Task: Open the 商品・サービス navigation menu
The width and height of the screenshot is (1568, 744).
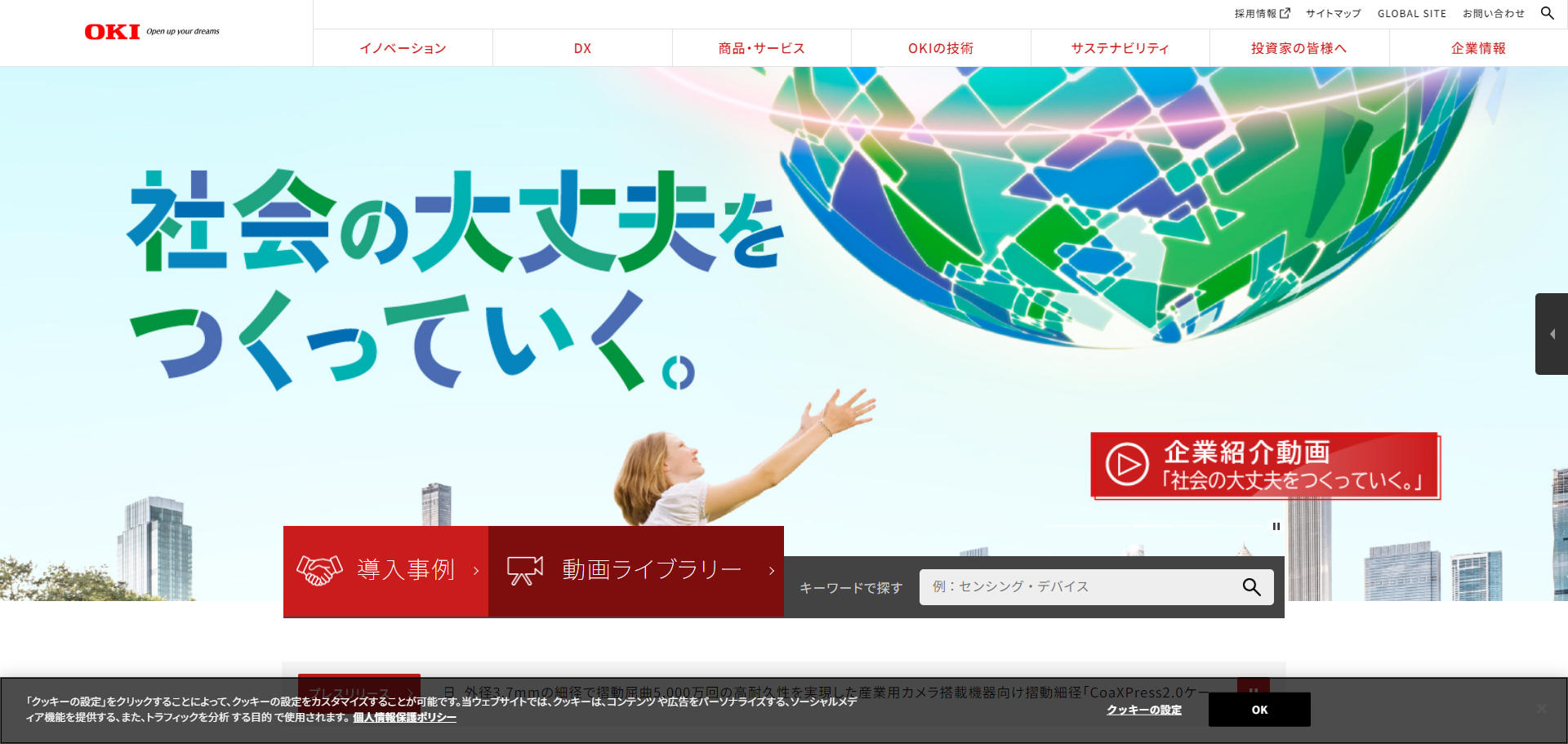Action: 761,48
